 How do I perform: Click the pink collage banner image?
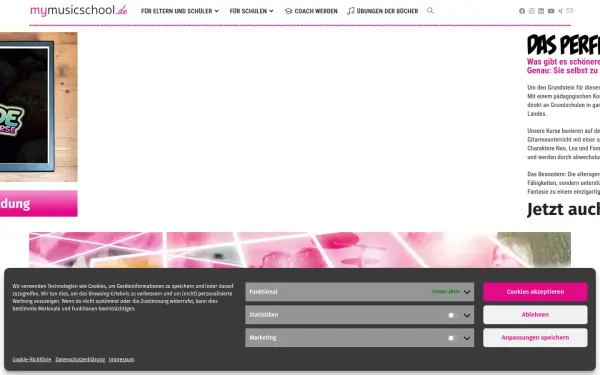point(300,249)
